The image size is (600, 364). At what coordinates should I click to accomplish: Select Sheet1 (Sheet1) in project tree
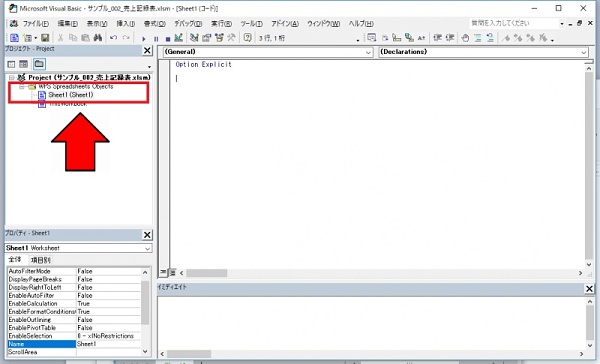[x=70, y=95]
